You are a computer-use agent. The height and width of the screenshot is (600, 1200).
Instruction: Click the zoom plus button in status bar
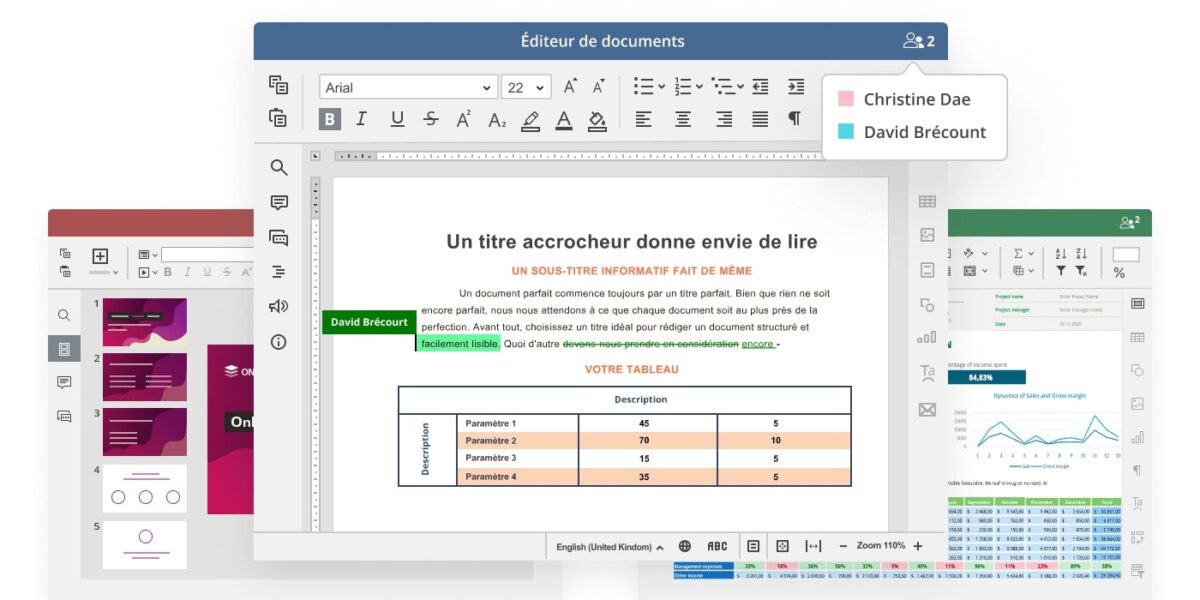[x=917, y=546]
